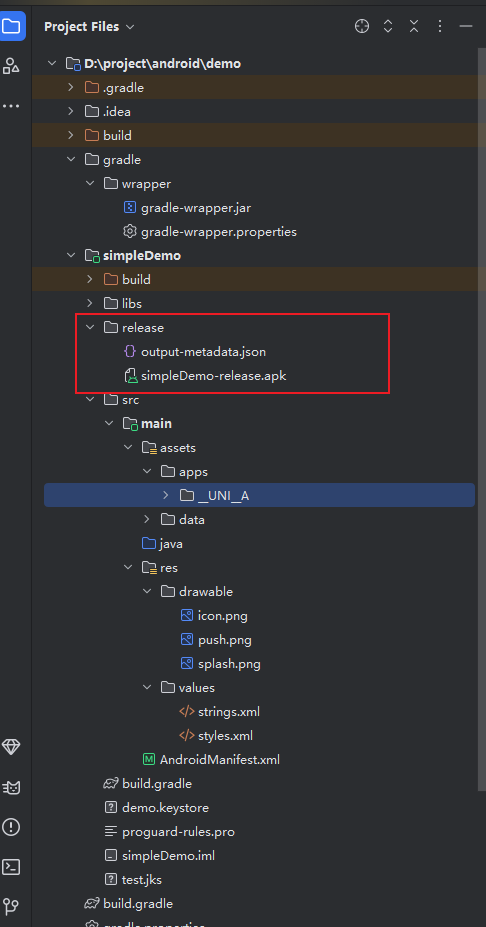The width and height of the screenshot is (486, 927).
Task: Collapse the assets folder chevron
Action: [x=128, y=448]
